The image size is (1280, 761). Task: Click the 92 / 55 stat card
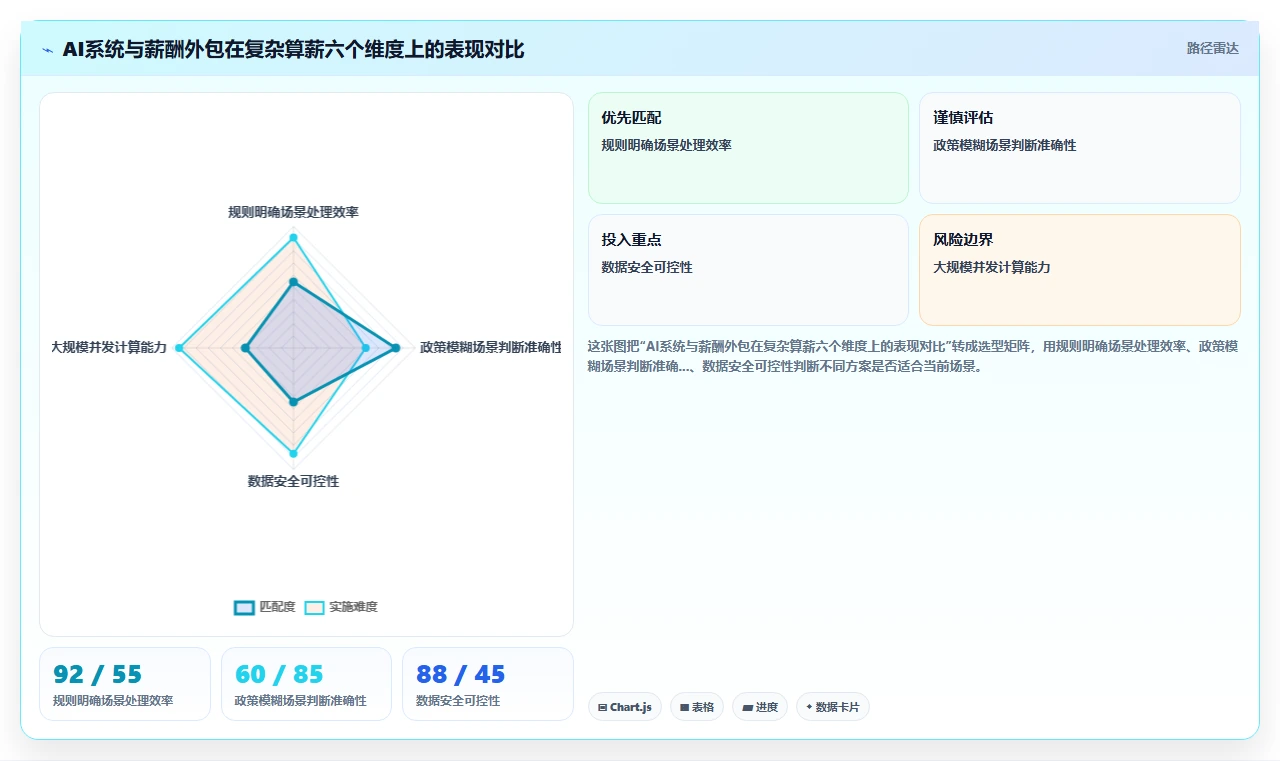coord(125,684)
